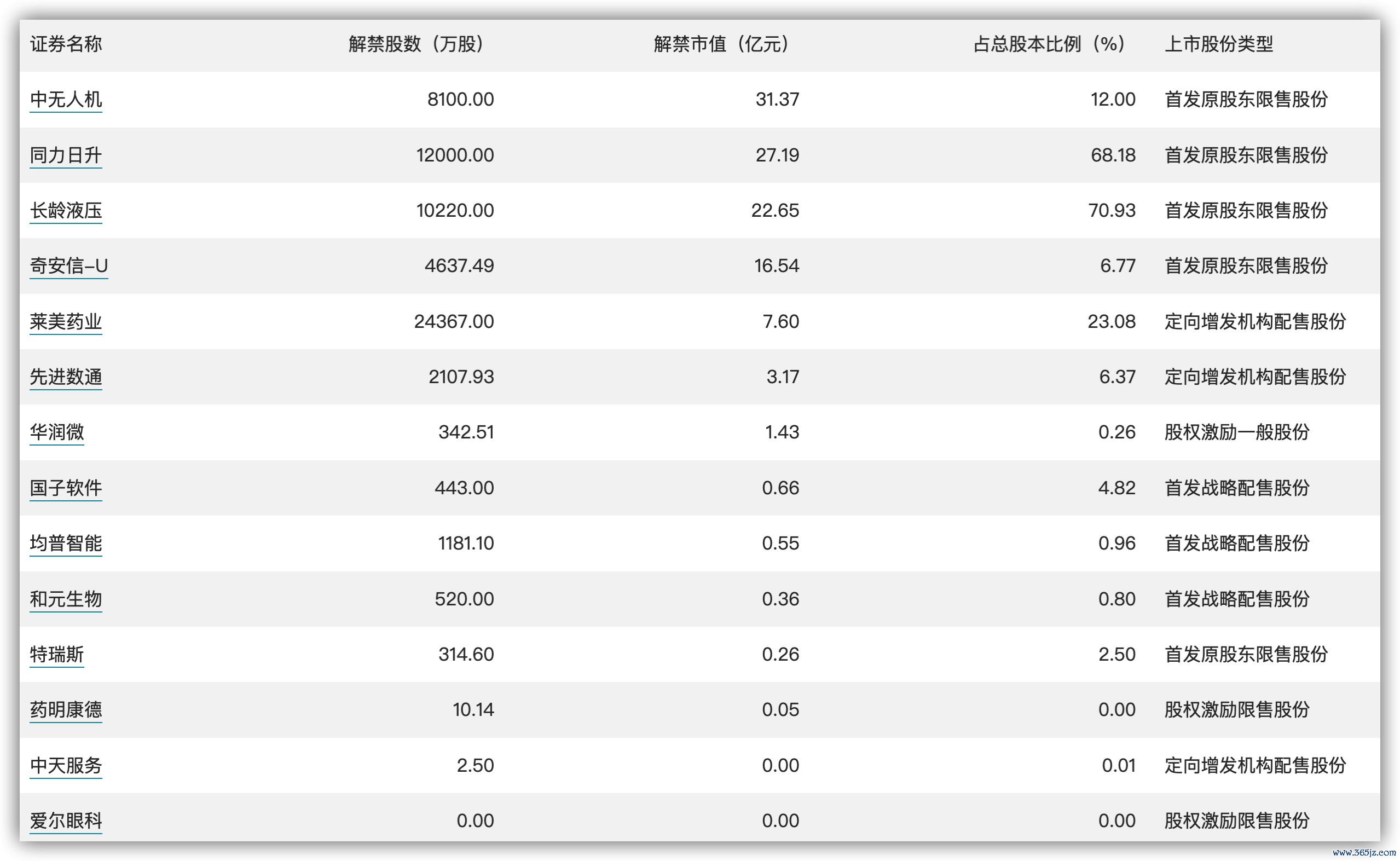The width and height of the screenshot is (1400, 861).
Task: Select the 7.60 market value cell
Action: [780, 322]
